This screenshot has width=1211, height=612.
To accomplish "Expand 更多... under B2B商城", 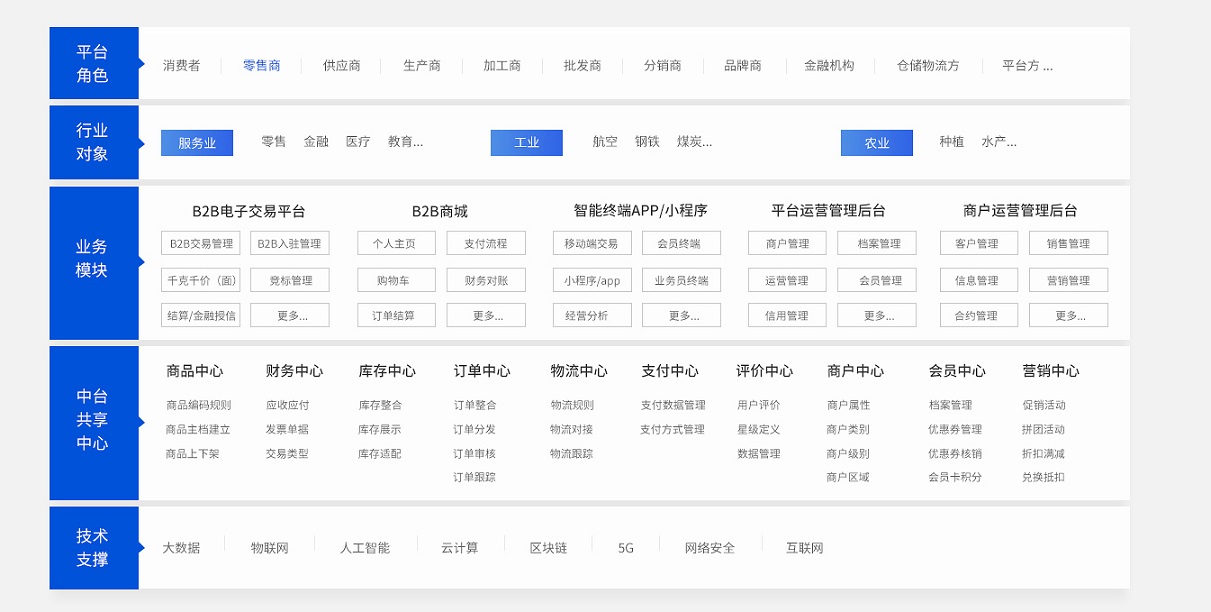I will (486, 315).
